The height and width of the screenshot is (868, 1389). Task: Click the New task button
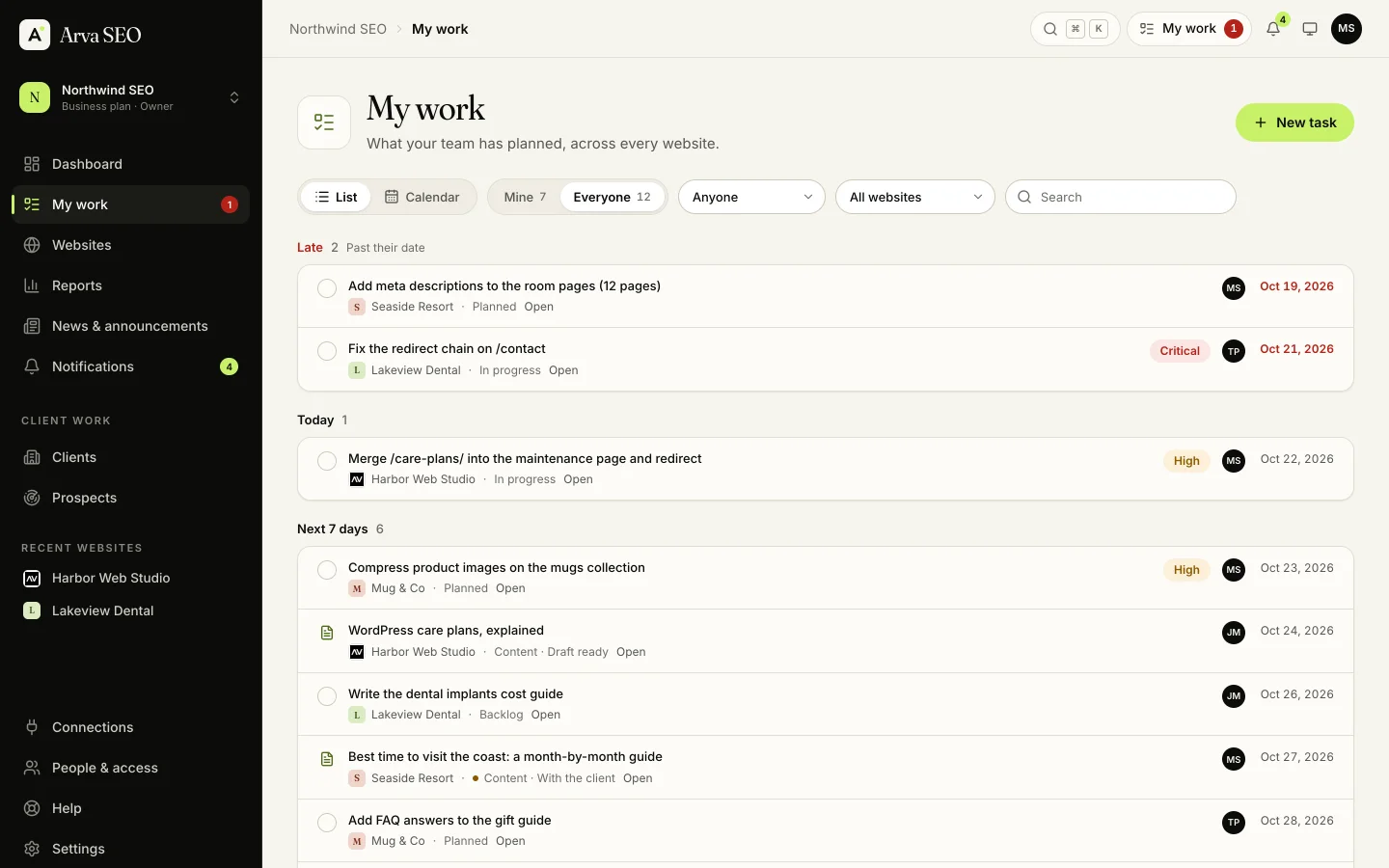[1294, 122]
